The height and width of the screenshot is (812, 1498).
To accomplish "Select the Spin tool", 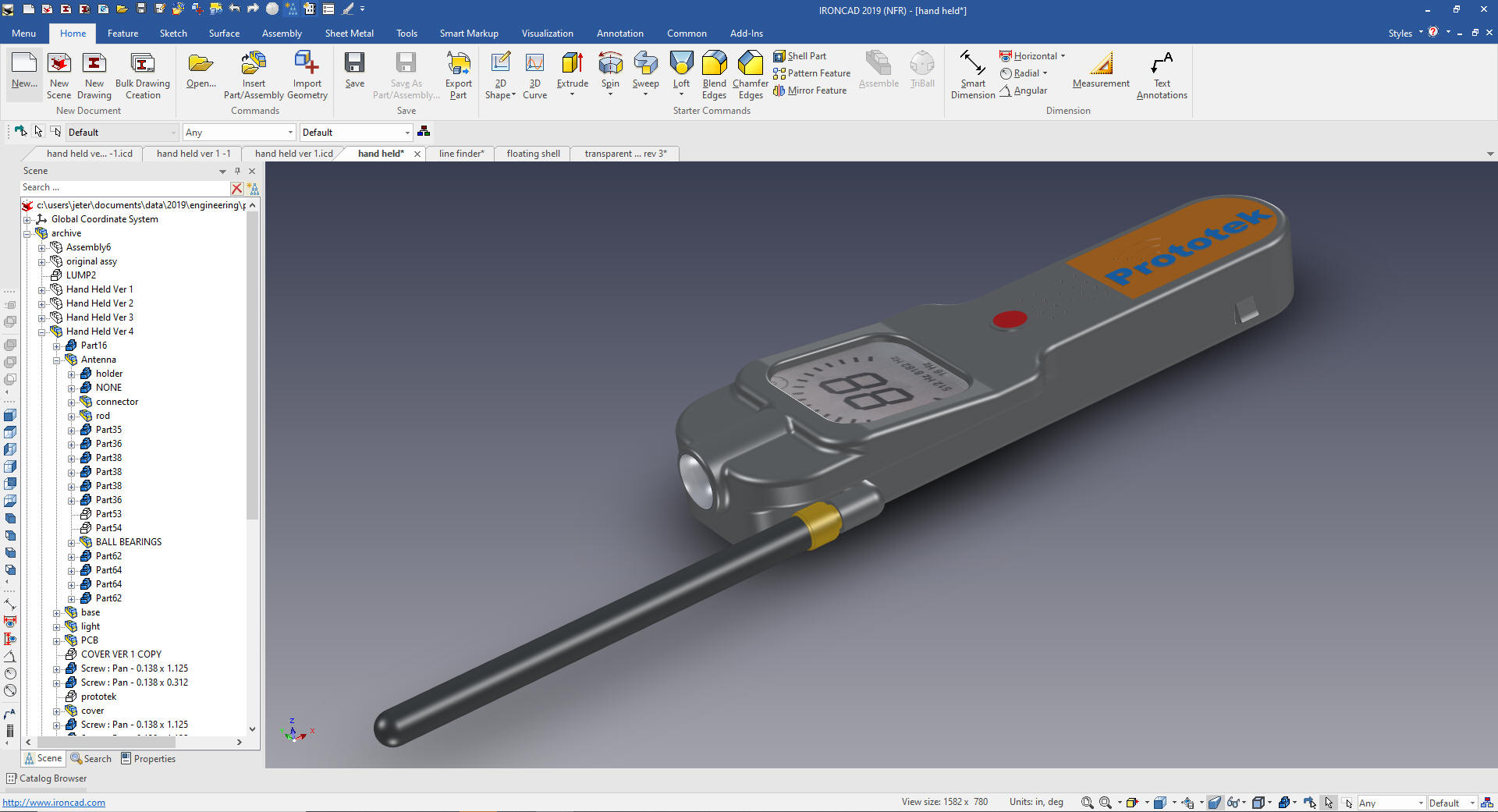I will coord(610,72).
